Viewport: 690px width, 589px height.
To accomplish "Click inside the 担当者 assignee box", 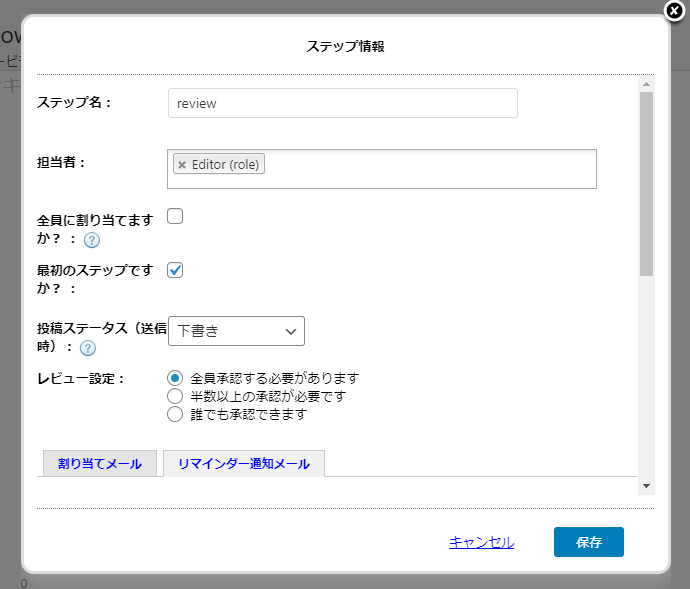I will [x=382, y=169].
